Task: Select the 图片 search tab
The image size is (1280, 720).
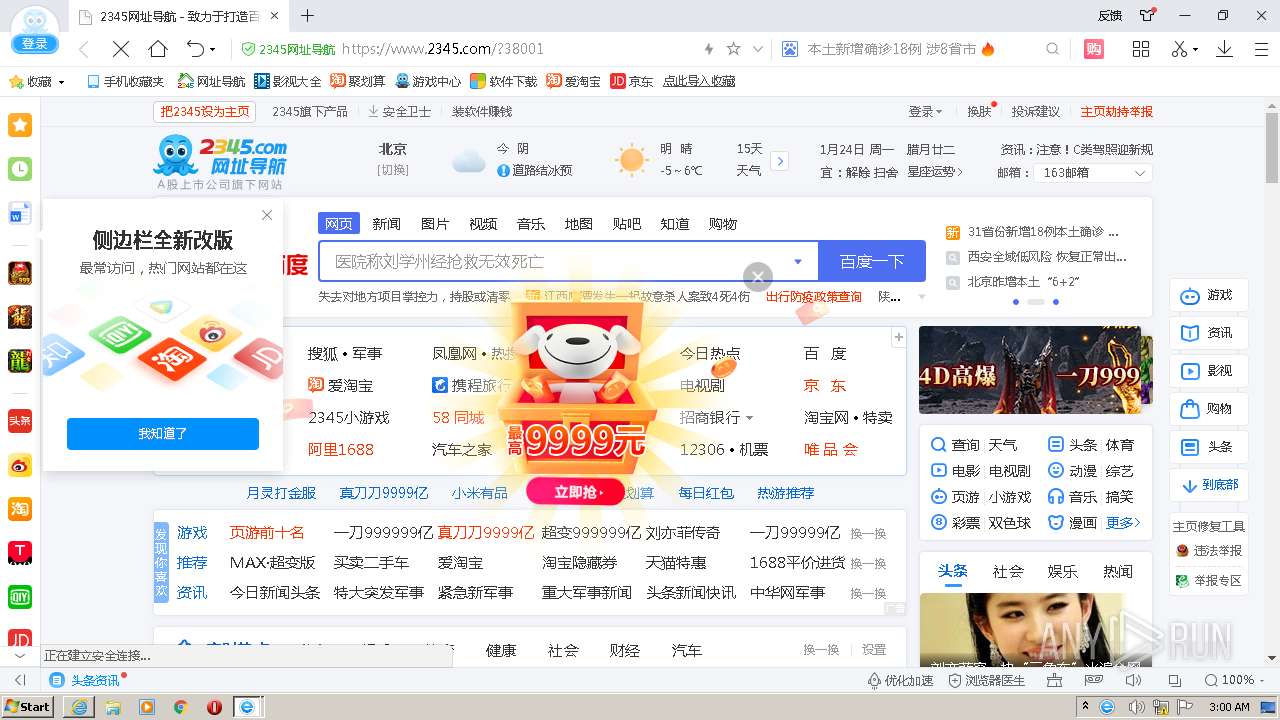Action: click(435, 224)
